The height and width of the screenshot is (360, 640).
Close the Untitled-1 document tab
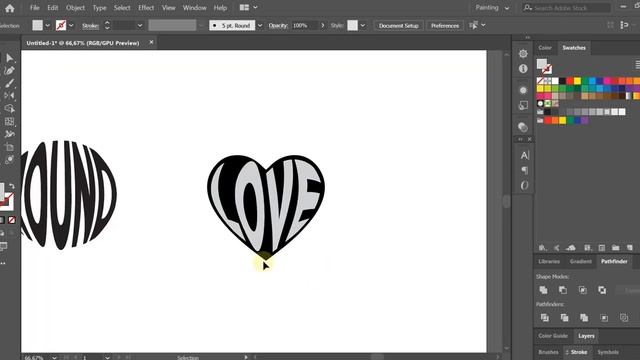[x=151, y=42]
